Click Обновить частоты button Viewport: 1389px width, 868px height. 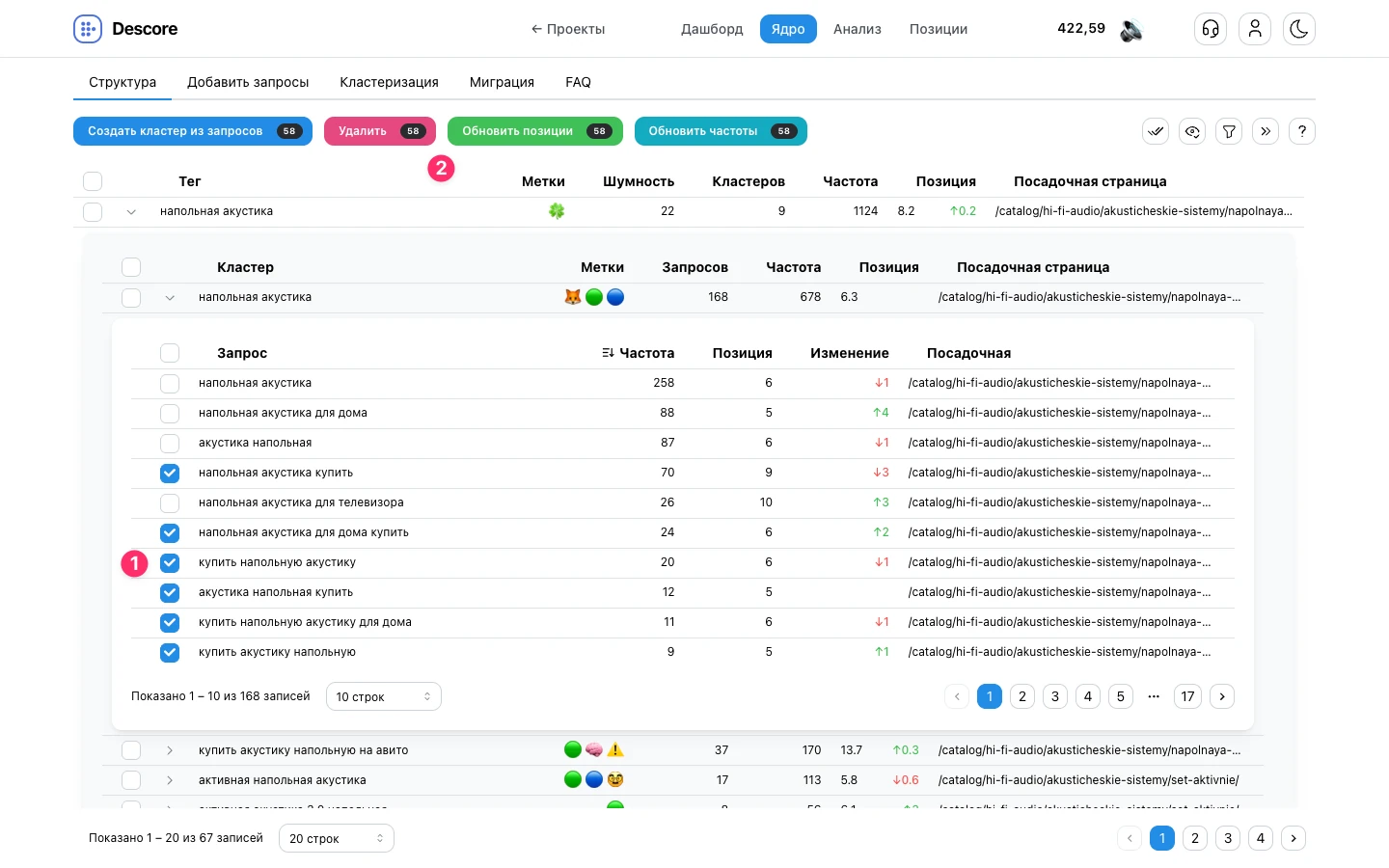721,131
